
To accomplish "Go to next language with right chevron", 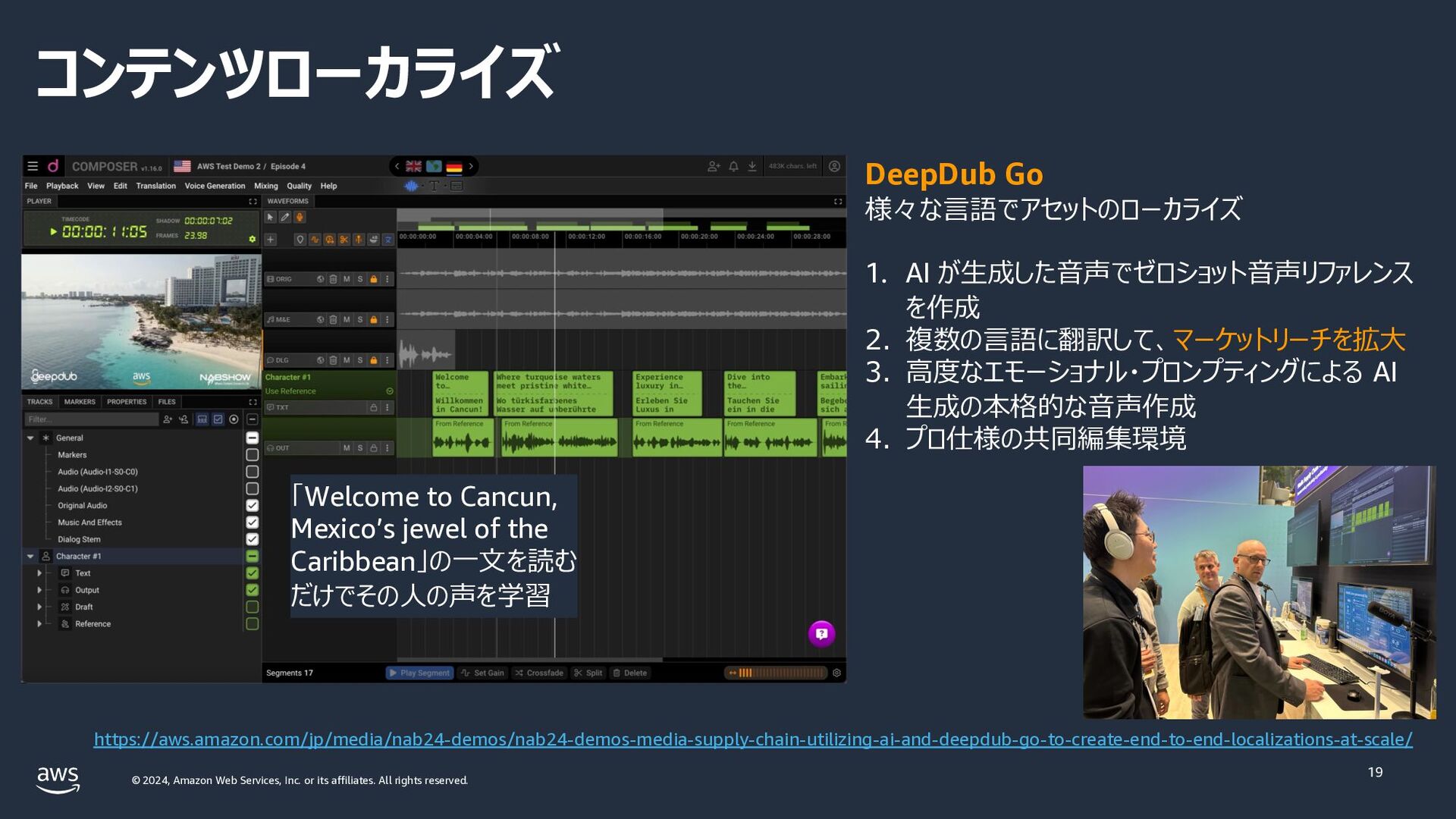I will click(471, 166).
